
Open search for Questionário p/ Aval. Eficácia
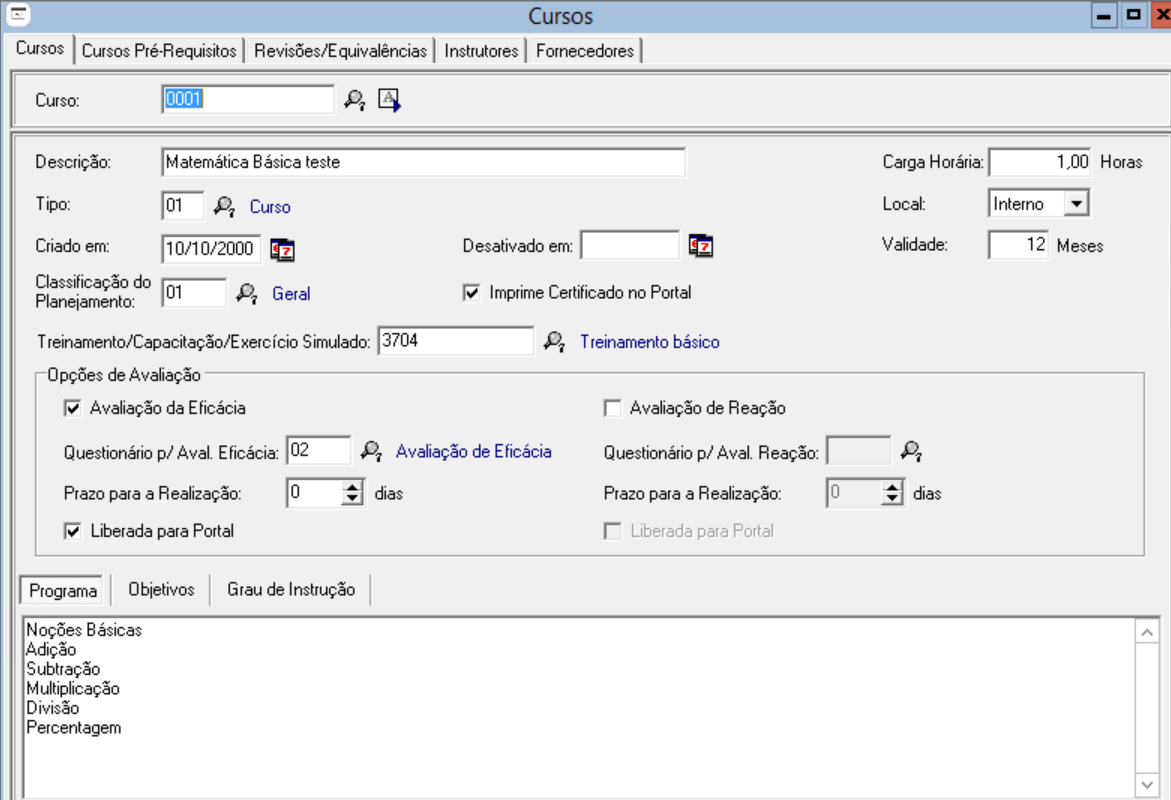pyautogui.click(x=371, y=452)
